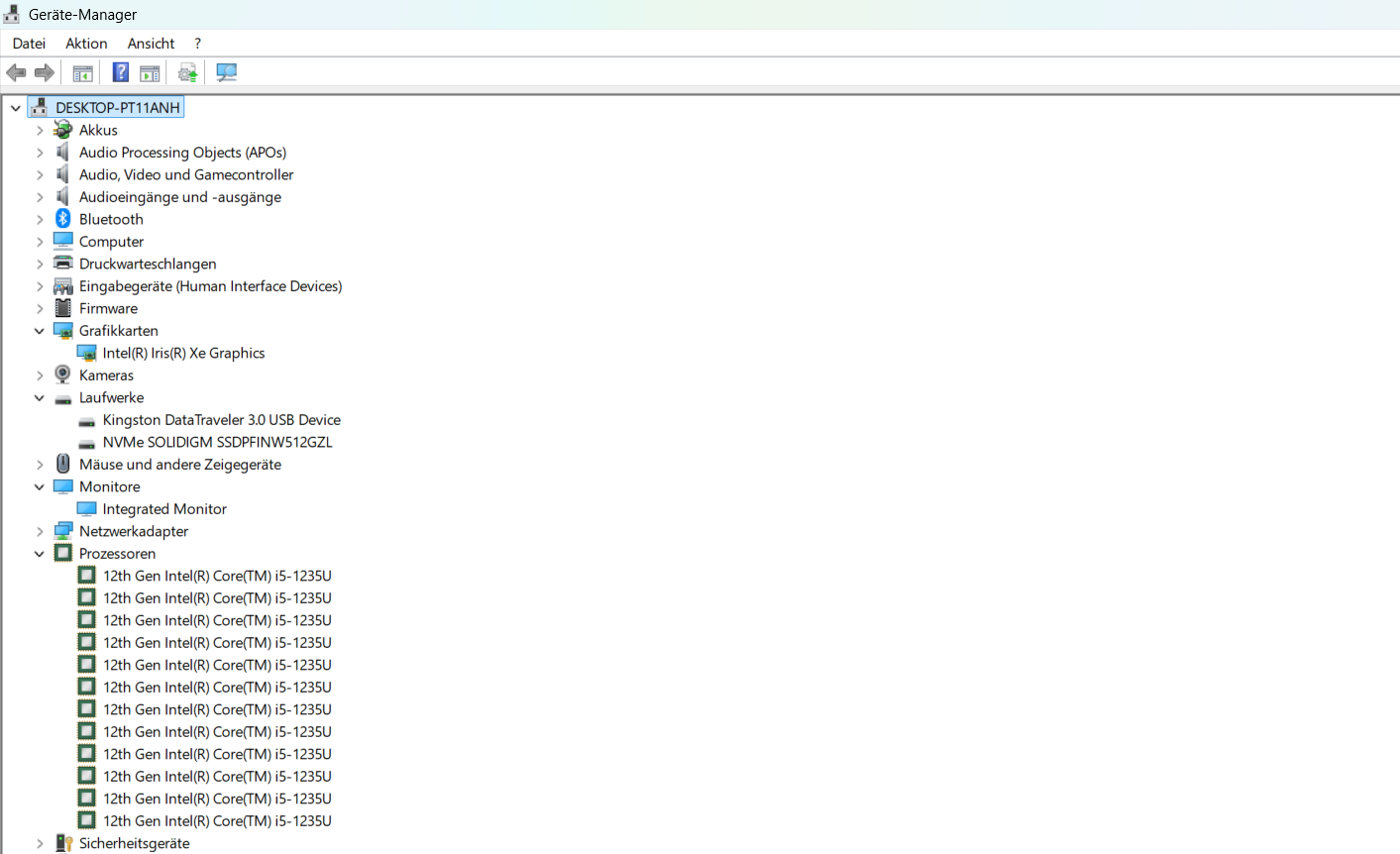The height and width of the screenshot is (854, 1400).
Task: Select the text "Audioeingänge und -ausgänge"
Action: tap(180, 197)
